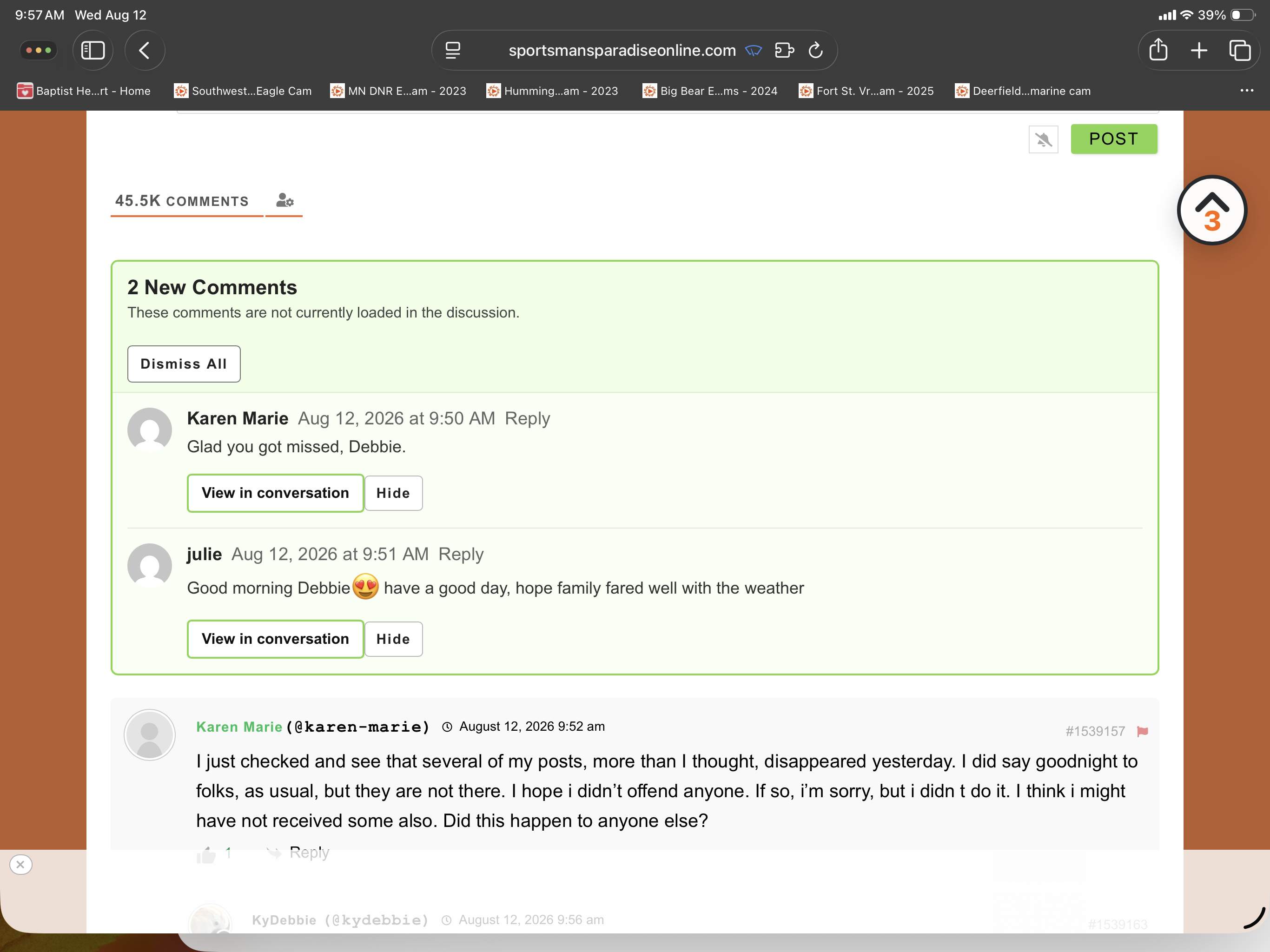Click the August 12, 2026 9:52 am timestamp

point(532,727)
